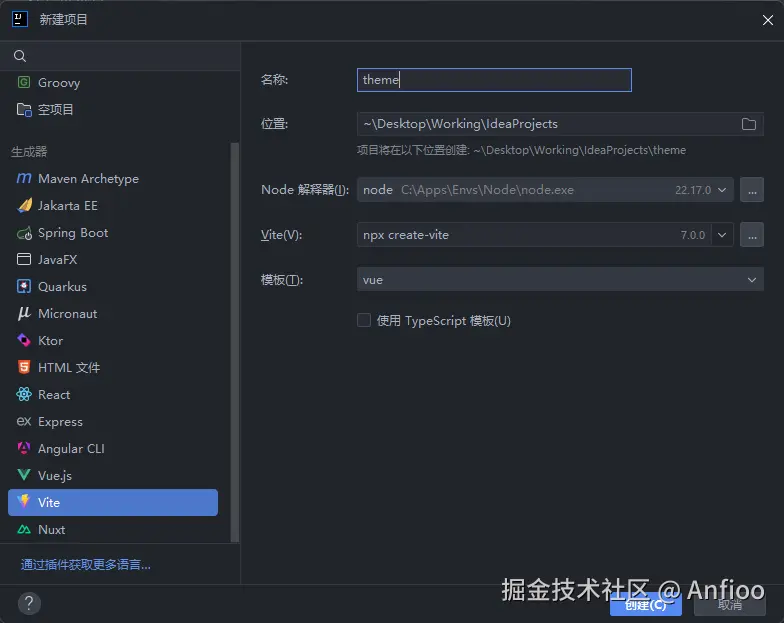Select the 空项目 list entry
Image resolution: width=784 pixels, height=623 pixels.
pos(56,110)
